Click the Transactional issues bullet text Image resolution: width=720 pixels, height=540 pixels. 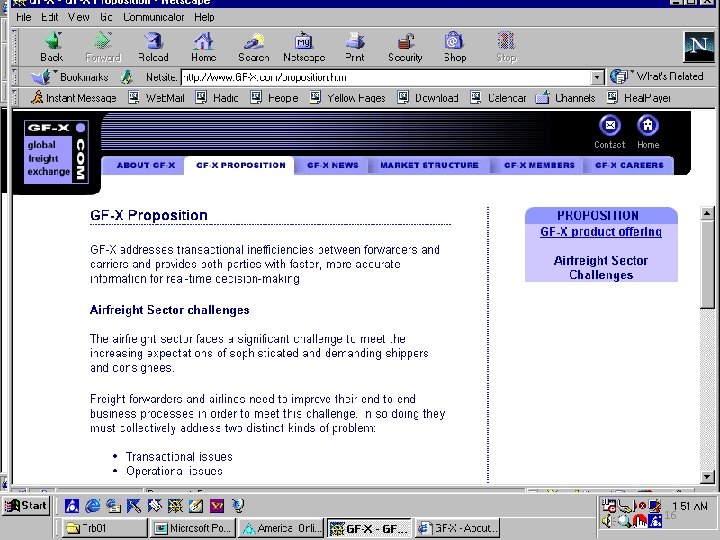[179, 456]
